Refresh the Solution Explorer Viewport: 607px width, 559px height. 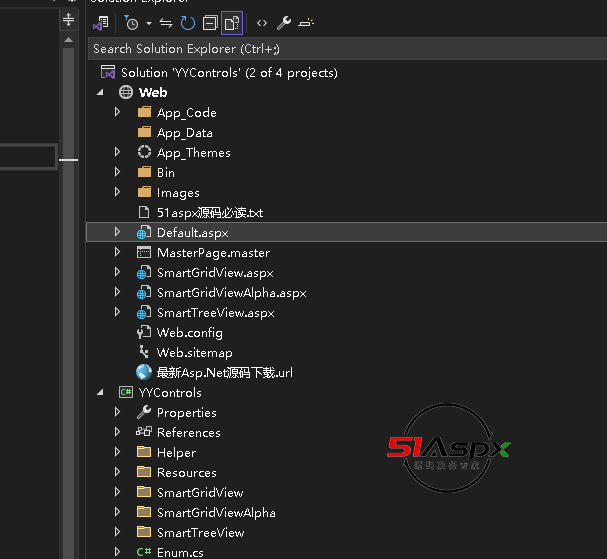click(x=187, y=22)
